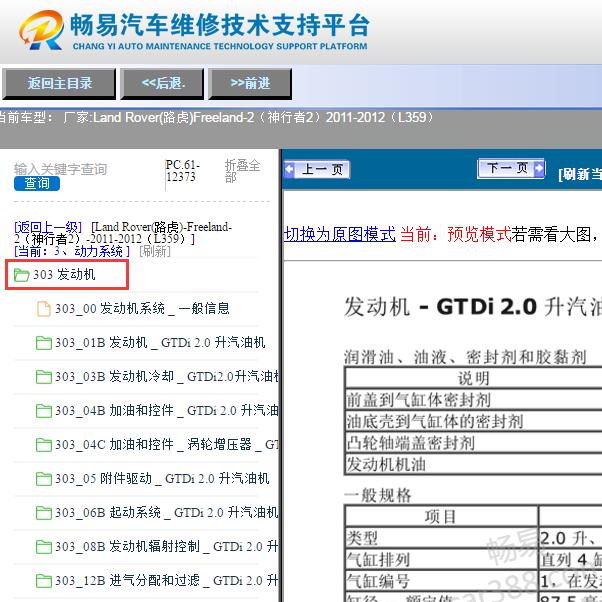Click the 刷新 link in sidebar
Image resolution: width=602 pixels, height=602 pixels.
155,251
